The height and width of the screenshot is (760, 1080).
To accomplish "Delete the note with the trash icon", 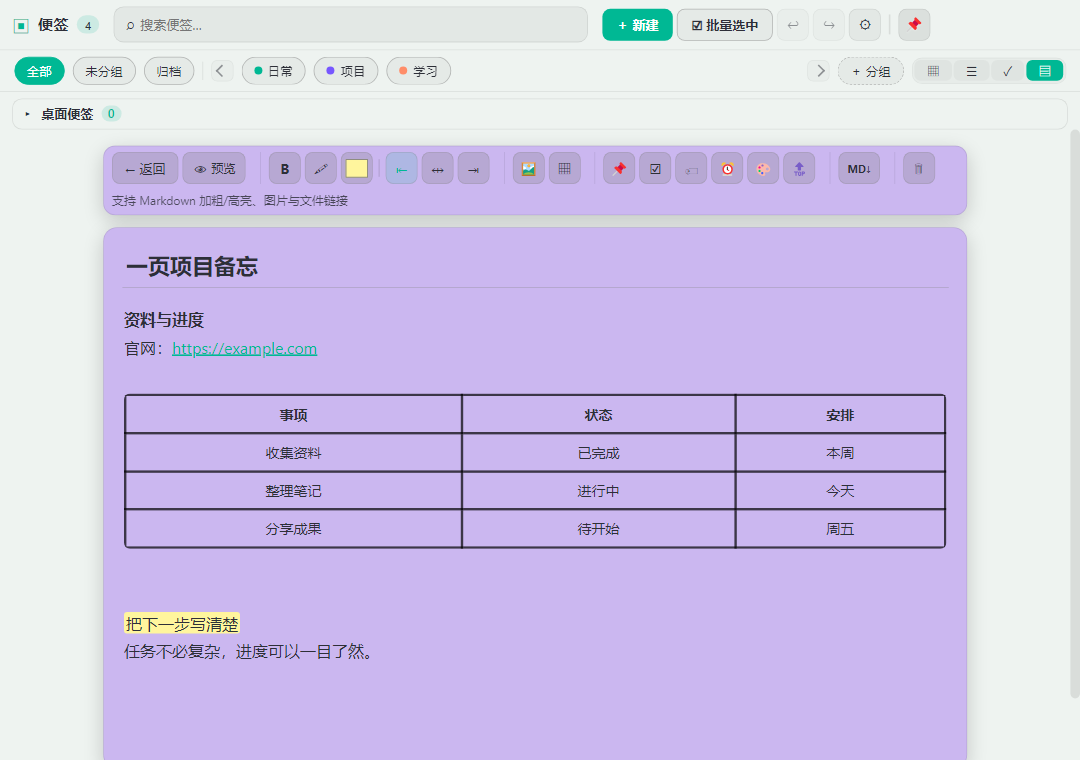I will coord(919,169).
